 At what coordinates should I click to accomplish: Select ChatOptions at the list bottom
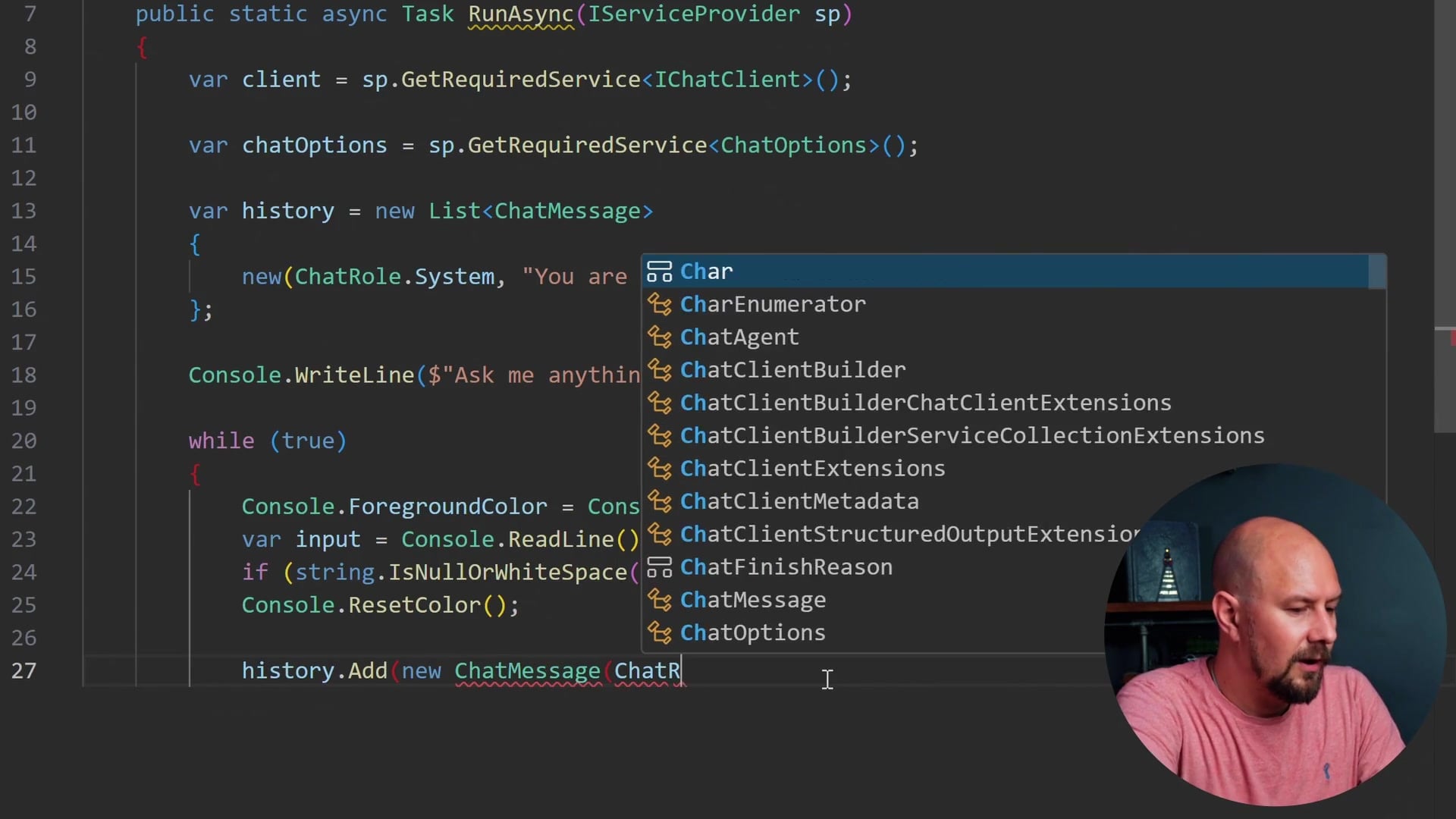pyautogui.click(x=752, y=632)
